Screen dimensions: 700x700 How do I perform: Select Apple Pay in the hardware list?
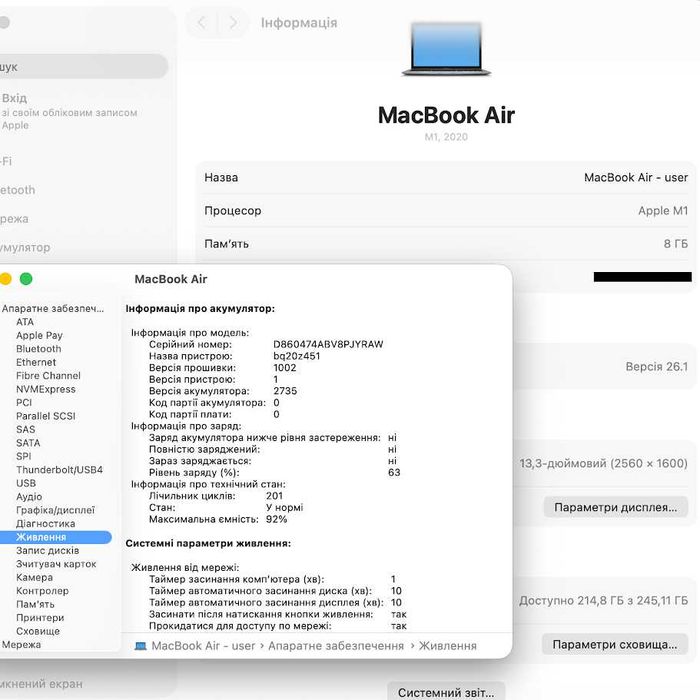pyautogui.click(x=39, y=335)
